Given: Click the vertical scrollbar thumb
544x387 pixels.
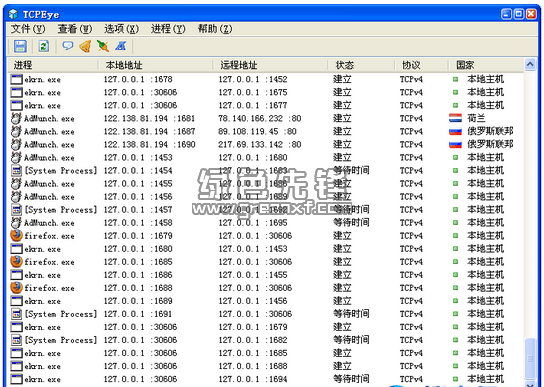Looking at the screenshot, I should pyautogui.click(x=530, y=359).
